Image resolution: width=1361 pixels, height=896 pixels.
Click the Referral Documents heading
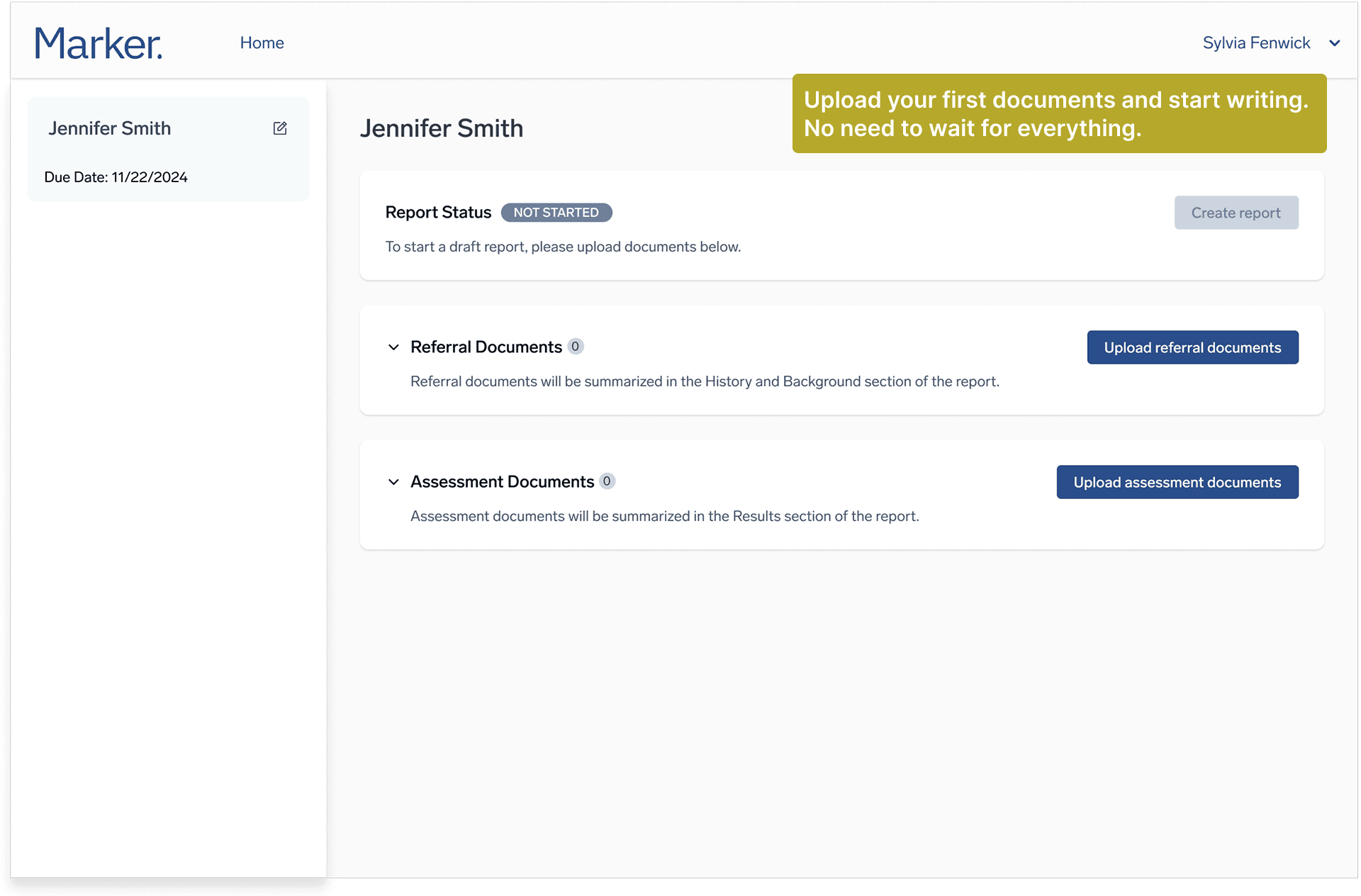pyautogui.click(x=486, y=347)
